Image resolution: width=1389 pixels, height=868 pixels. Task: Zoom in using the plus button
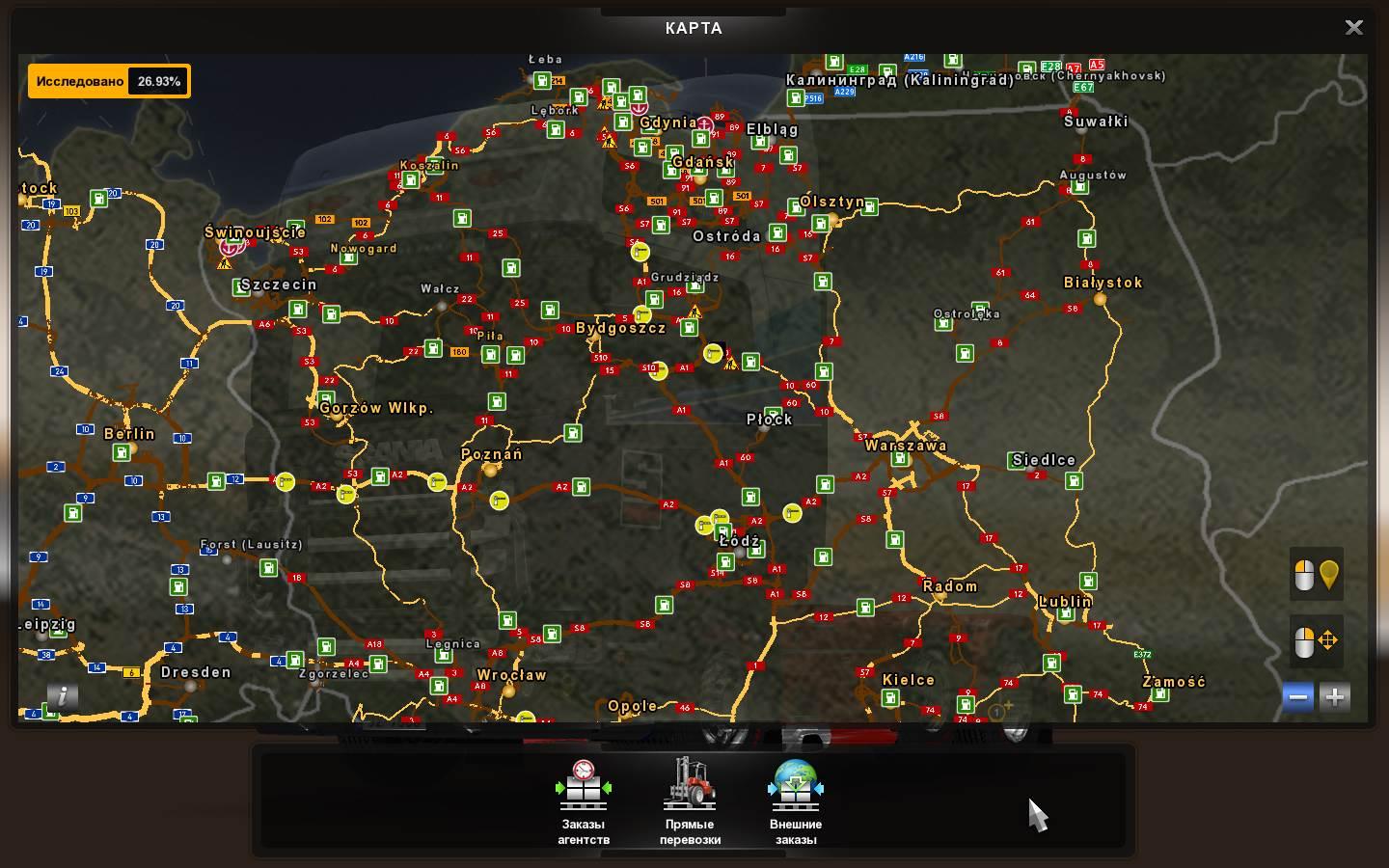coord(1334,696)
